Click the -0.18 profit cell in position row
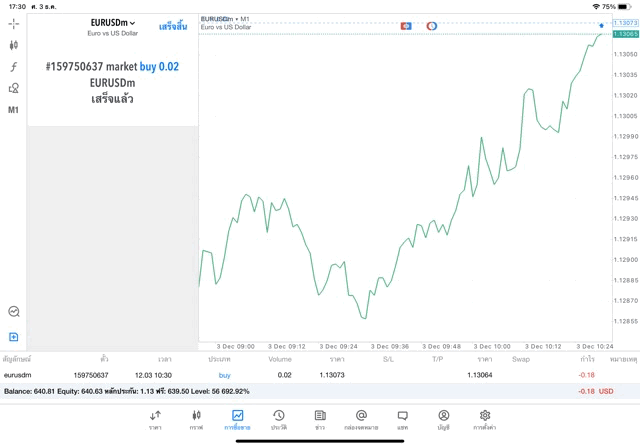The image size is (640, 447). [x=587, y=375]
